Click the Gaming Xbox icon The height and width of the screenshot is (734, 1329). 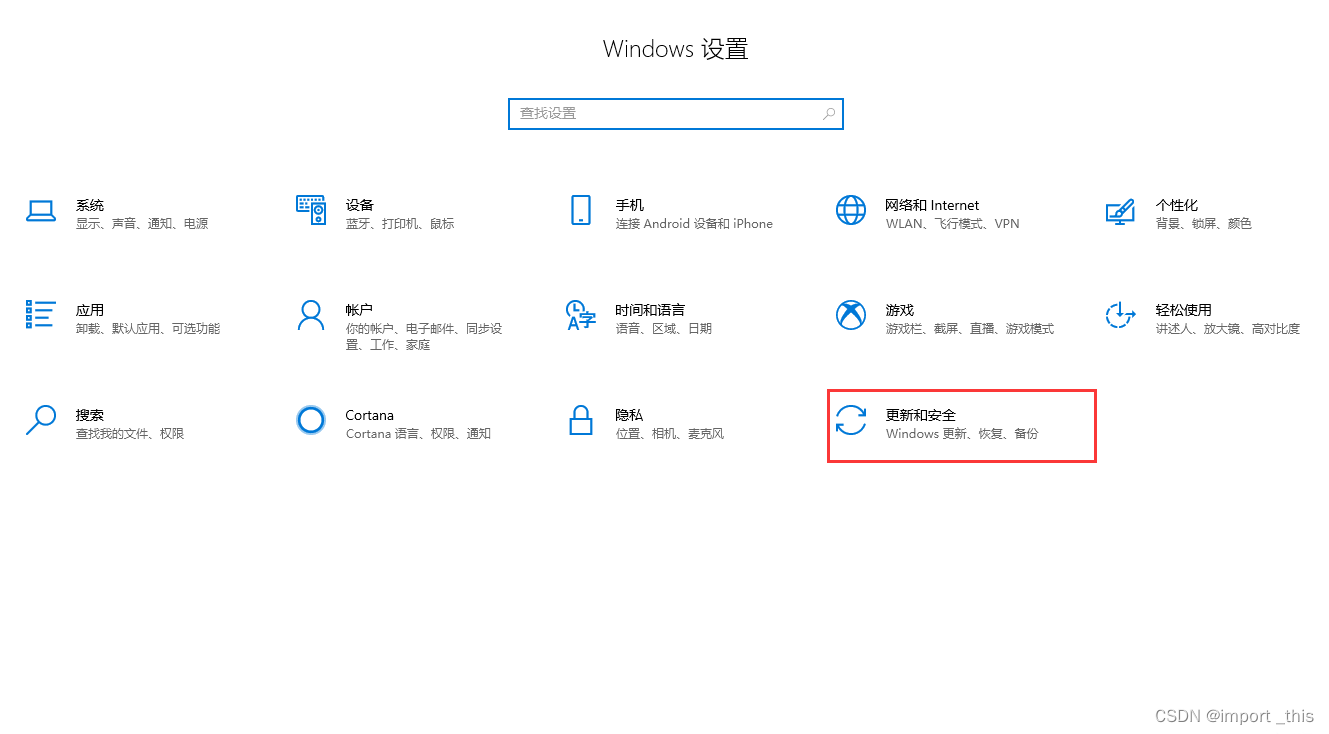point(851,315)
